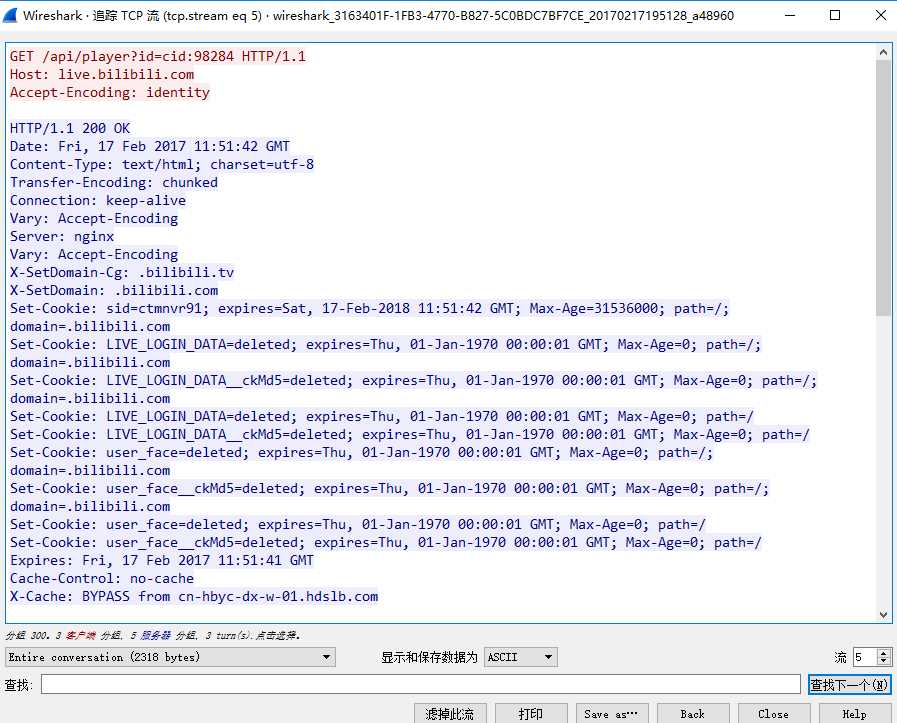
Task: Click the Expires: Fri, 17 Feb 2017 line
Action: tap(162, 560)
